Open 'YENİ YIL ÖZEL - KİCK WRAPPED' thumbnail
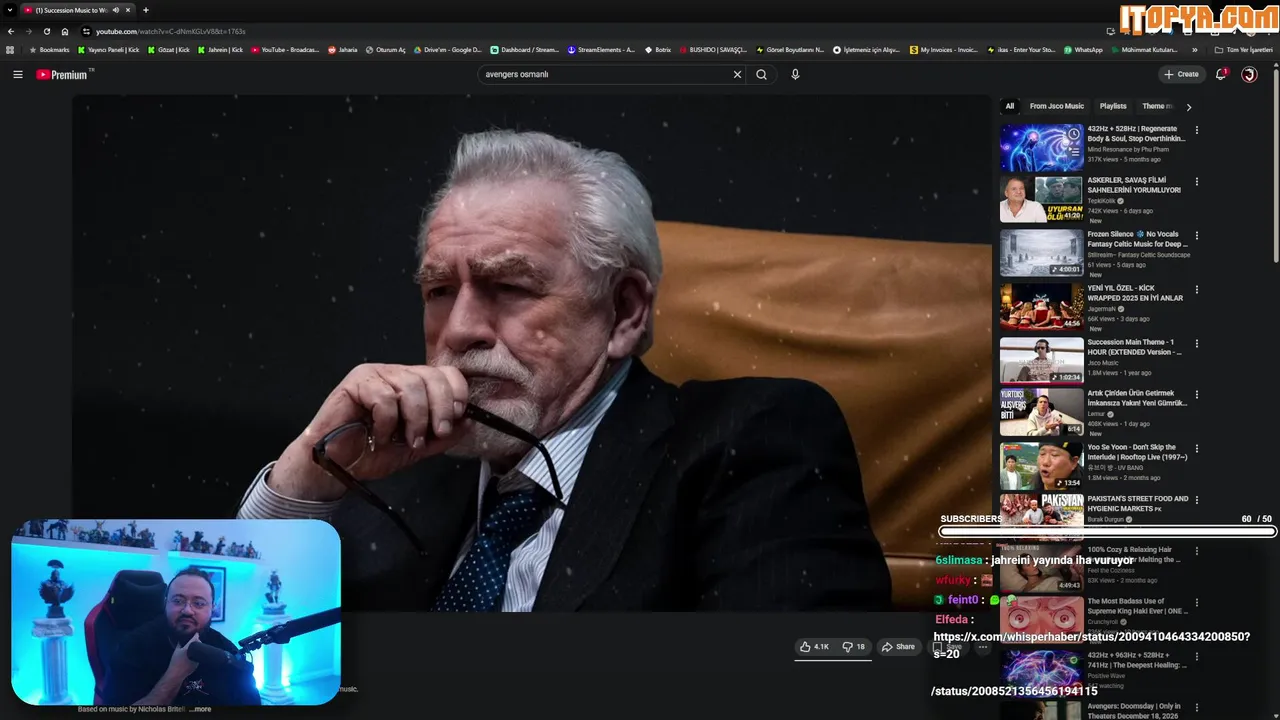The image size is (1280, 720). pos(1041,306)
